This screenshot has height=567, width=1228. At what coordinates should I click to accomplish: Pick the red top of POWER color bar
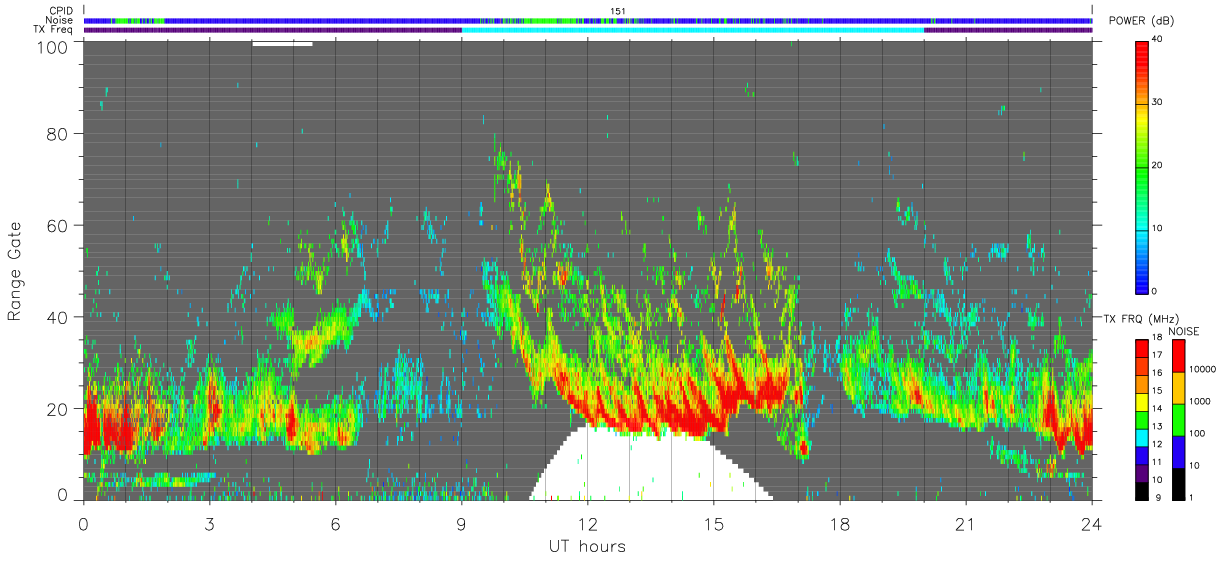click(1141, 50)
